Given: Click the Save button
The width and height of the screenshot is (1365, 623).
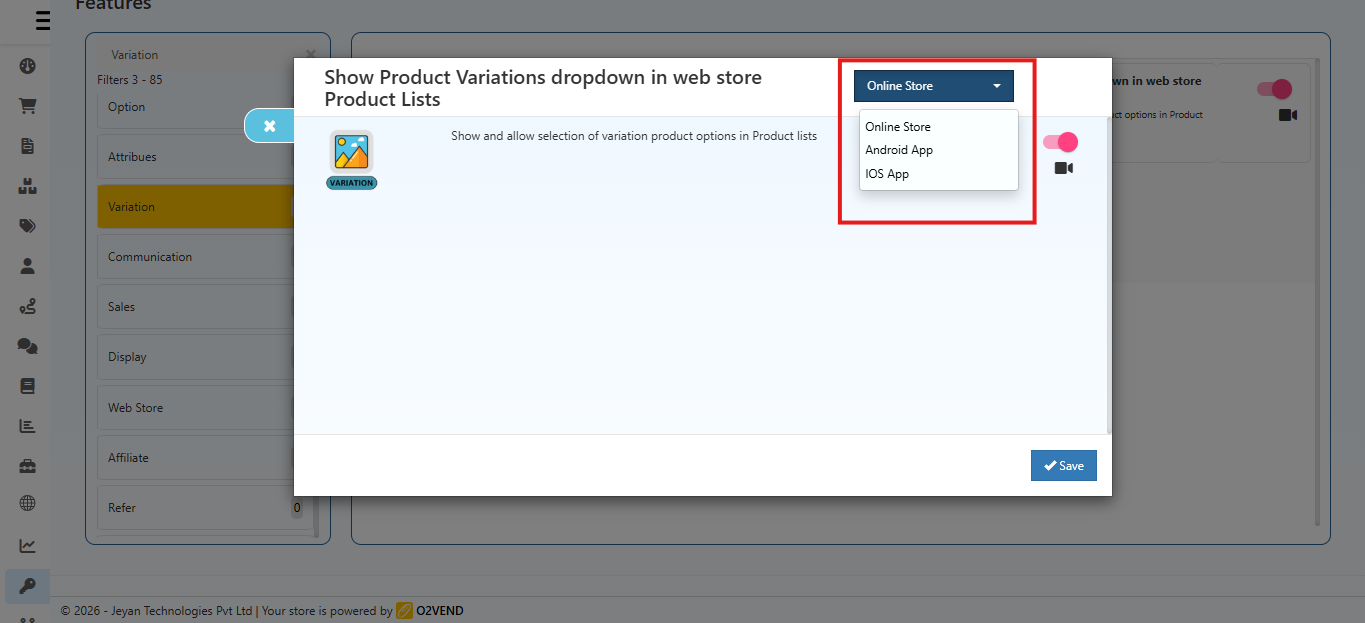Looking at the screenshot, I should click(x=1063, y=465).
